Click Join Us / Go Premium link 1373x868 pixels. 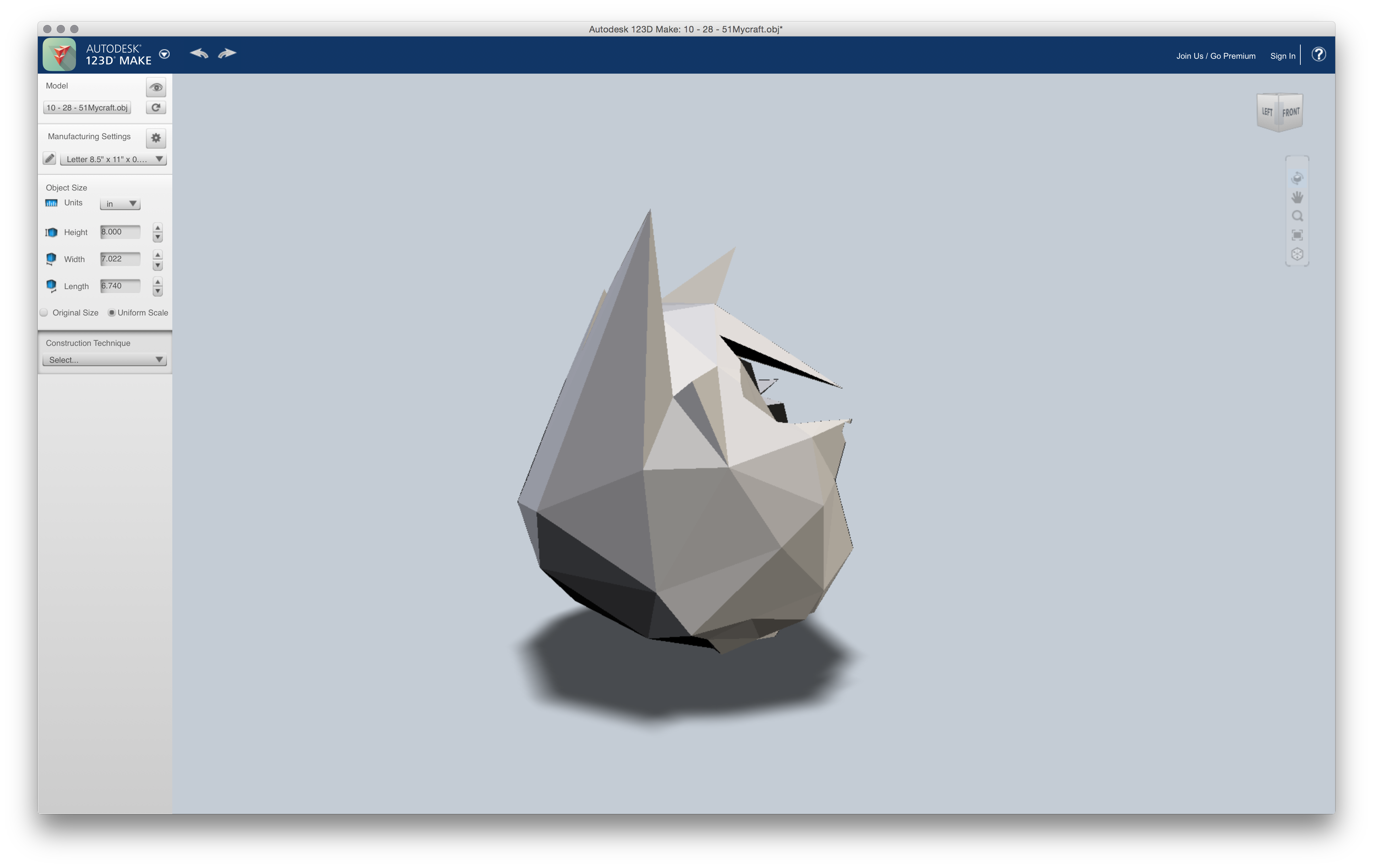pyautogui.click(x=1215, y=56)
